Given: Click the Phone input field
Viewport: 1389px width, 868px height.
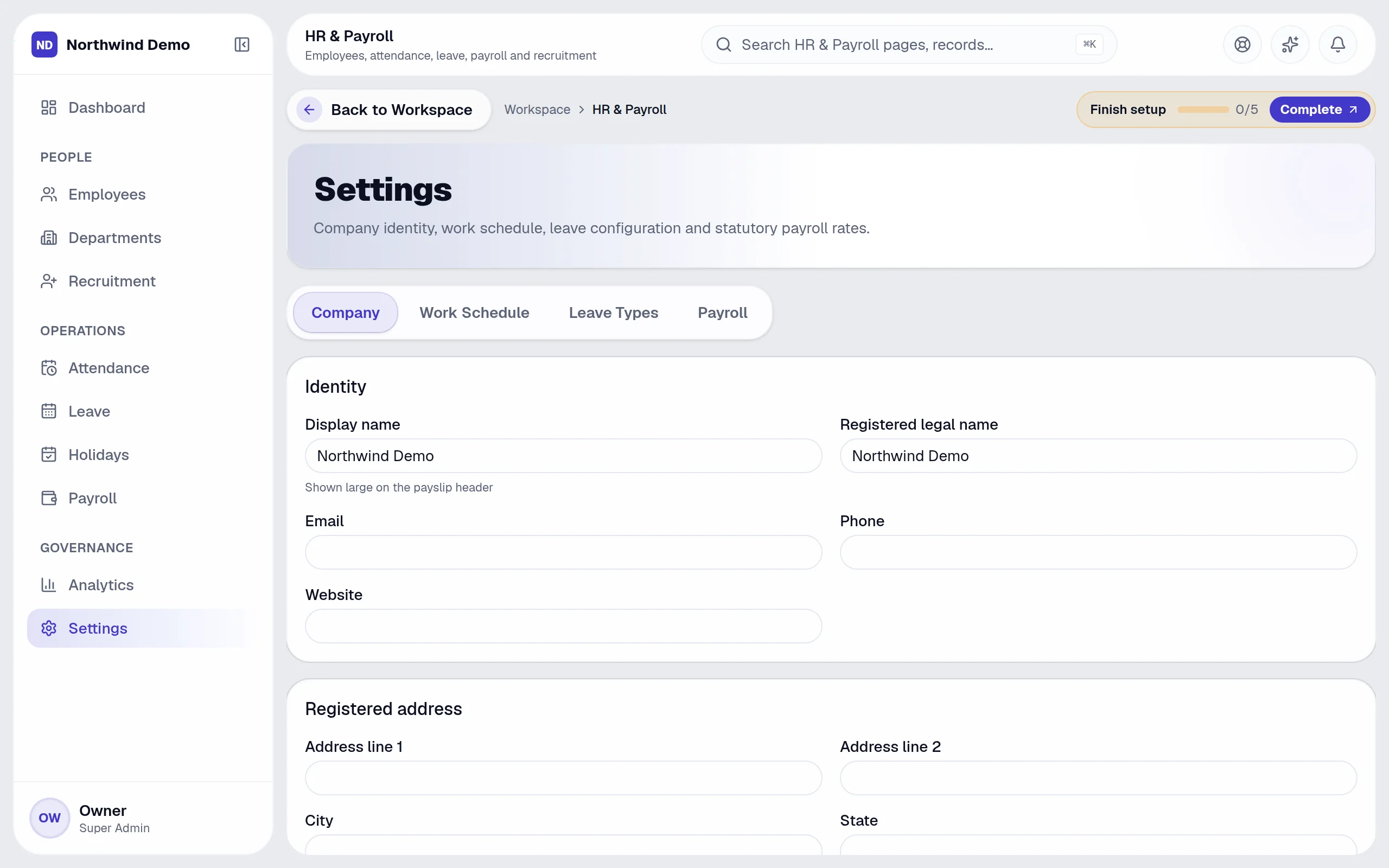Looking at the screenshot, I should click(x=1098, y=552).
